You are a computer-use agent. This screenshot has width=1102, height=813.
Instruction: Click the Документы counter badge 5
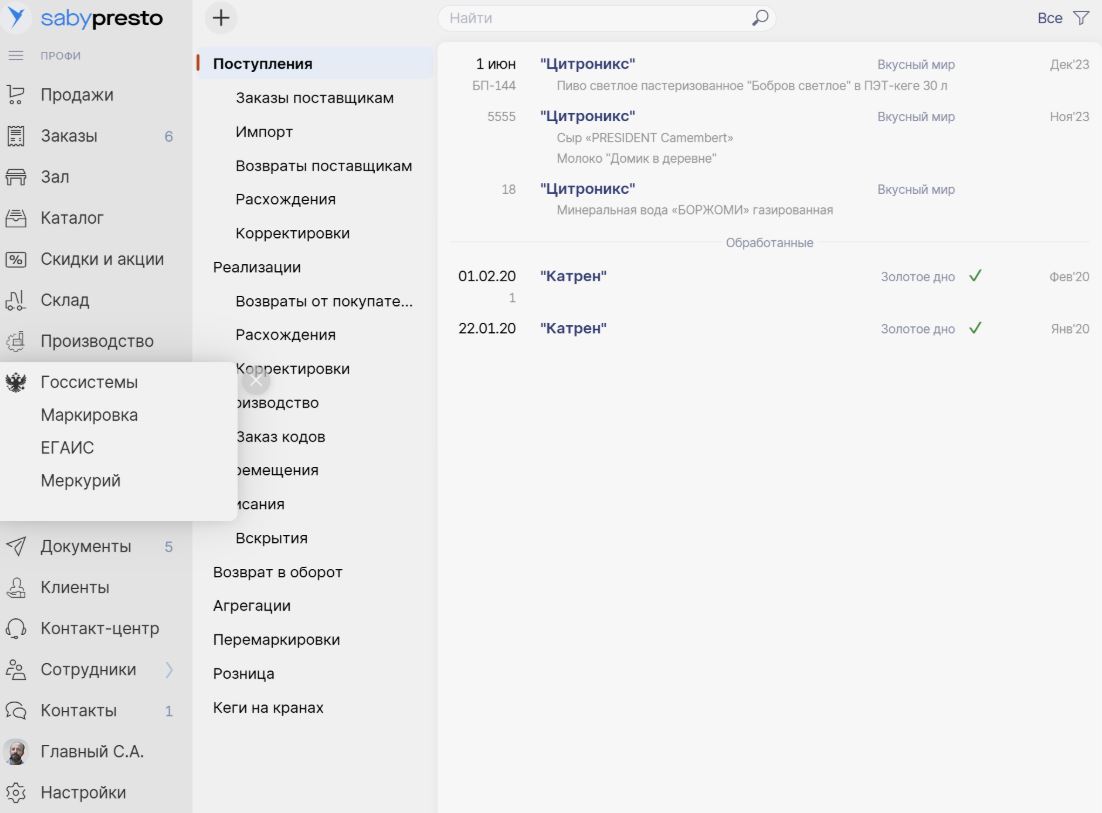pyautogui.click(x=169, y=547)
